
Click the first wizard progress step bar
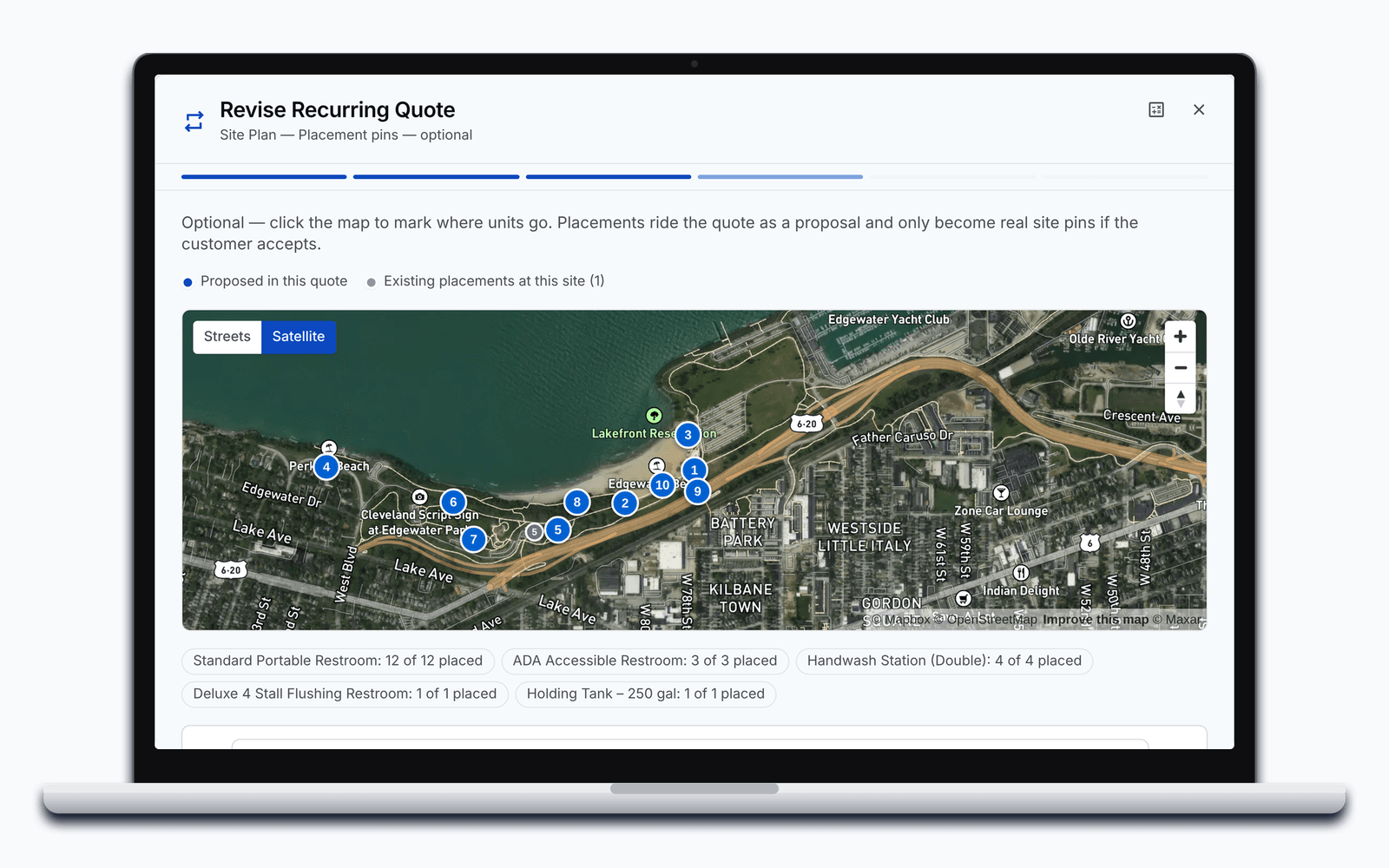pos(264,177)
